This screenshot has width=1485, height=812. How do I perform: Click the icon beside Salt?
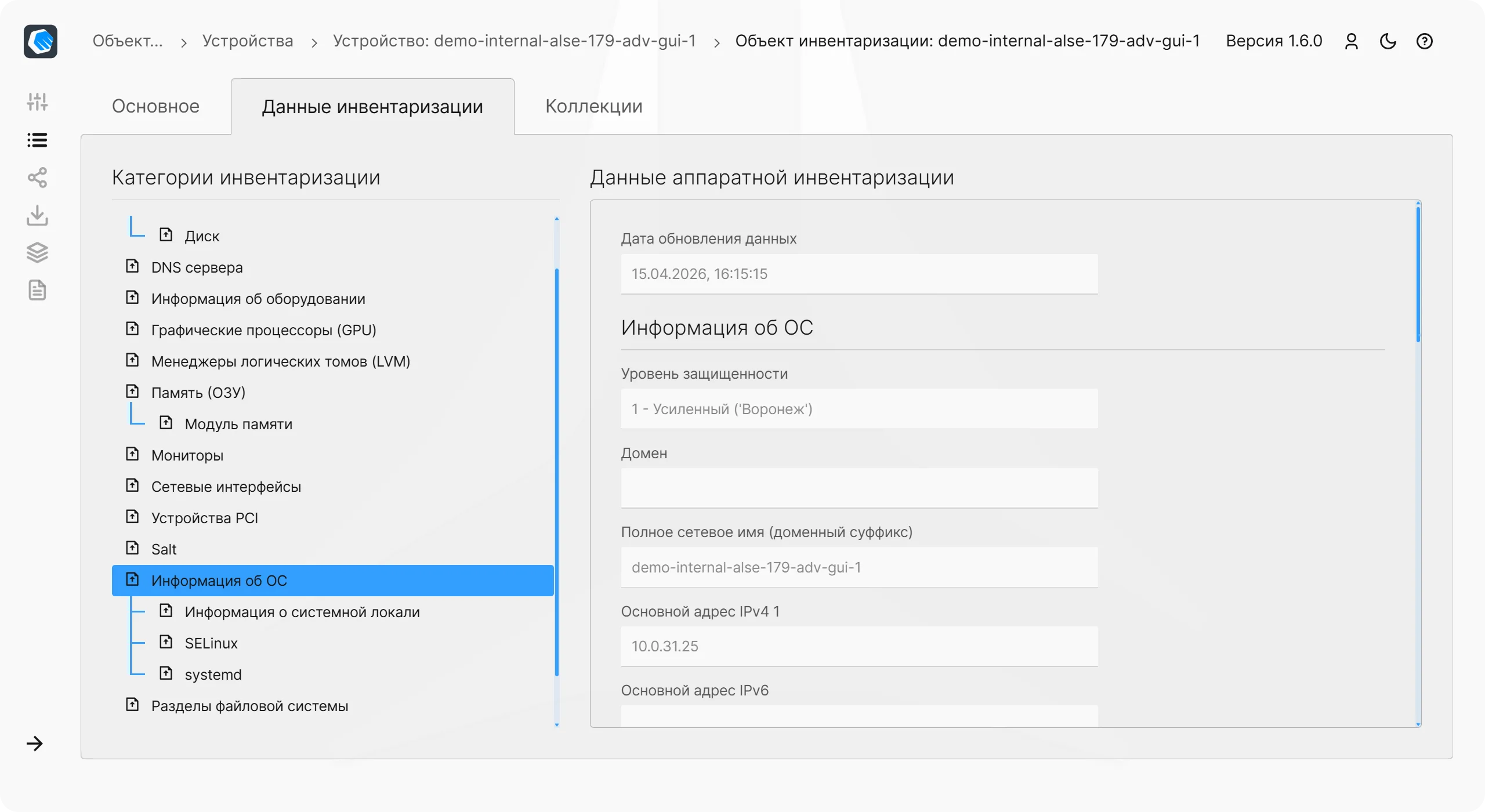coord(132,548)
